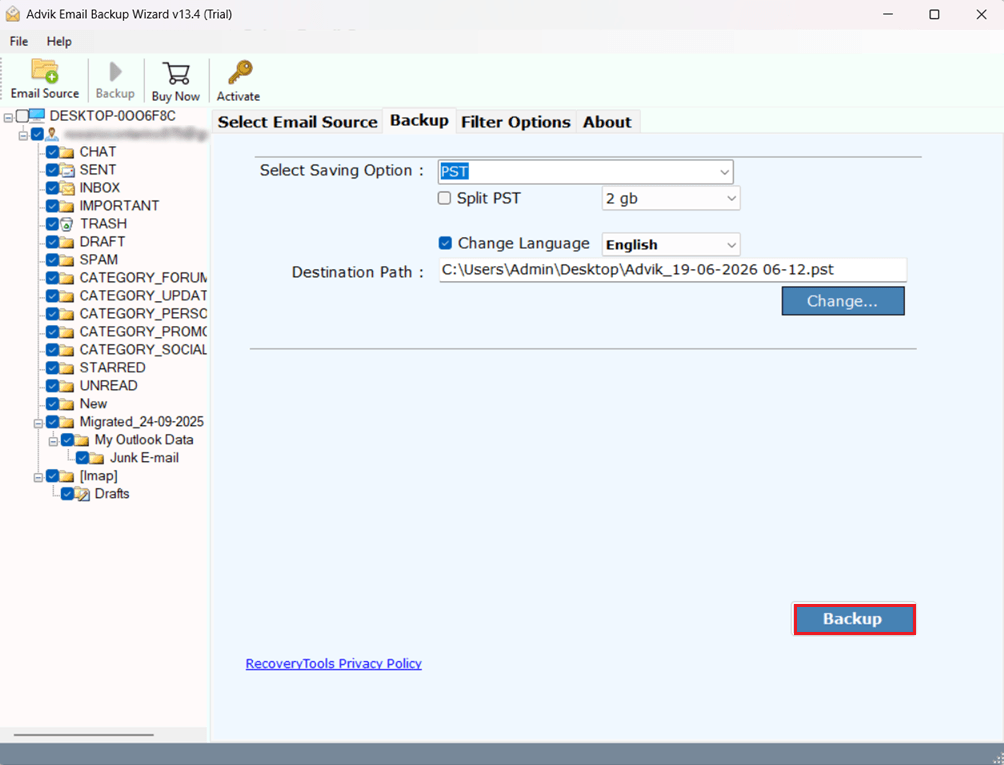The height and width of the screenshot is (765, 1004).
Task: Click the Destination Path text field
Action: tap(673, 270)
